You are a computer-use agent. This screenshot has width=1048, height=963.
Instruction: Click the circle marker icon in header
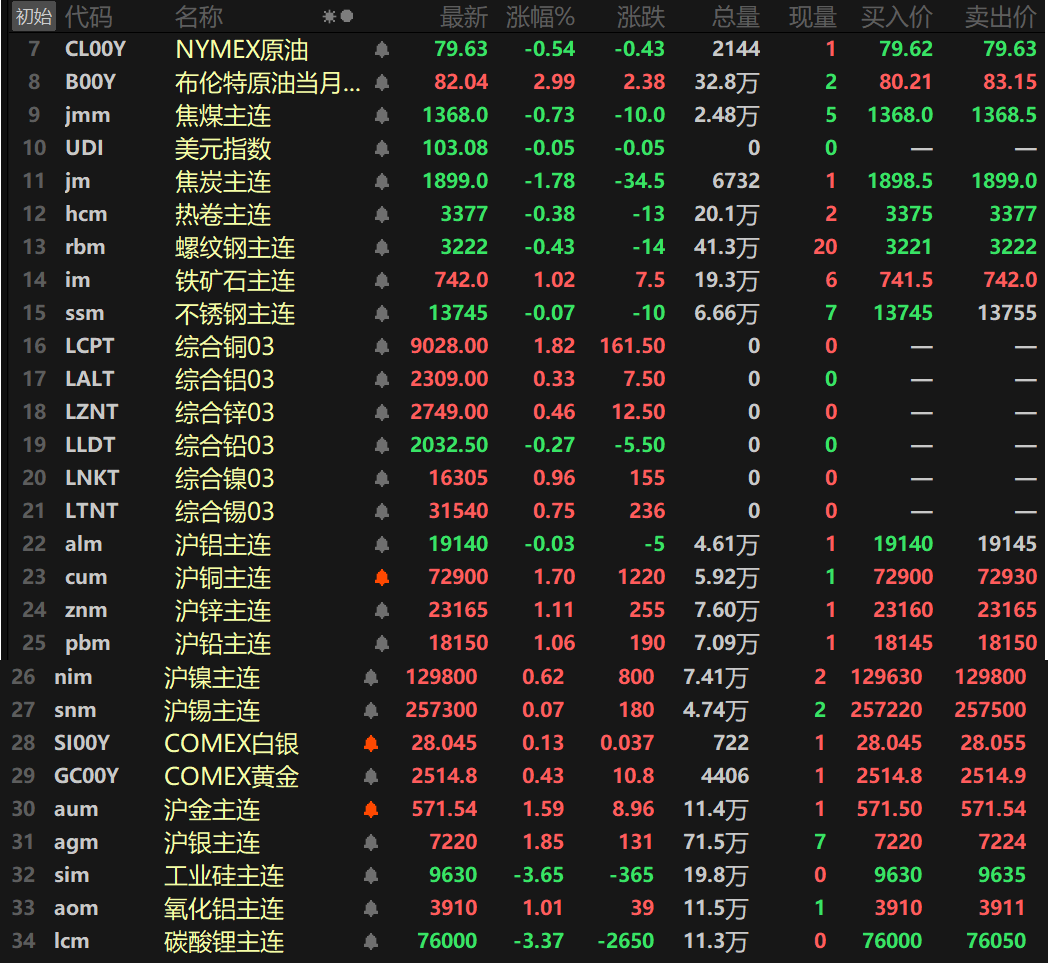coord(347,17)
